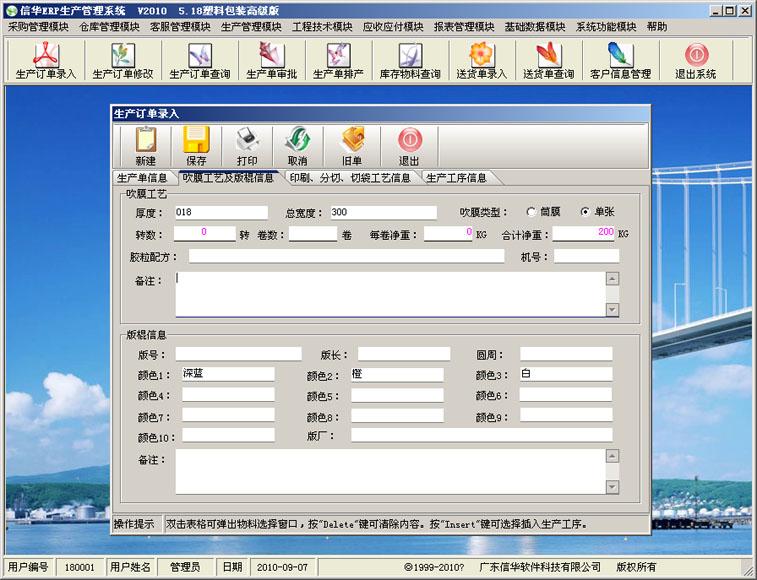The height and width of the screenshot is (580, 757).
Task: Open 送货单录入 toolbar icon
Action: tap(482, 60)
